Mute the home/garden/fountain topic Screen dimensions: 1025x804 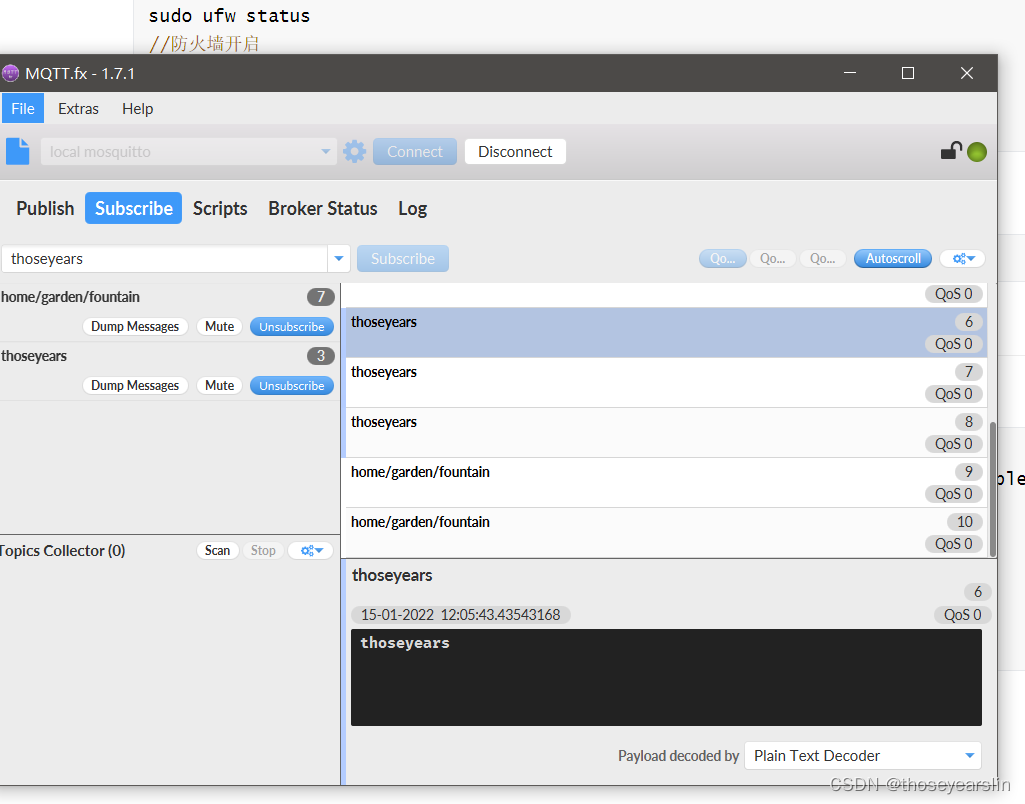[220, 327]
